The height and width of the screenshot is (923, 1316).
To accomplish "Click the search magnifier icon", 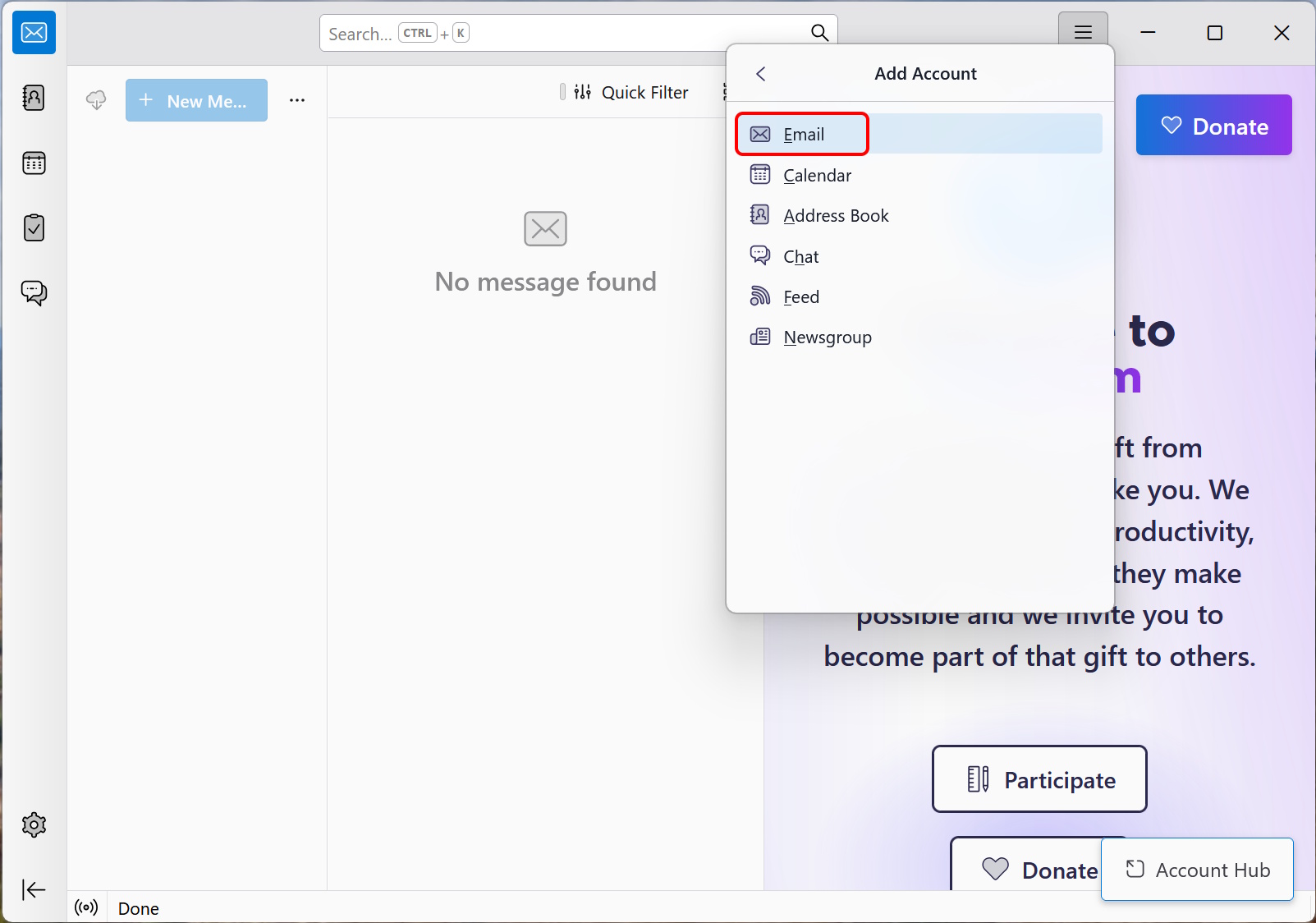I will (819, 33).
